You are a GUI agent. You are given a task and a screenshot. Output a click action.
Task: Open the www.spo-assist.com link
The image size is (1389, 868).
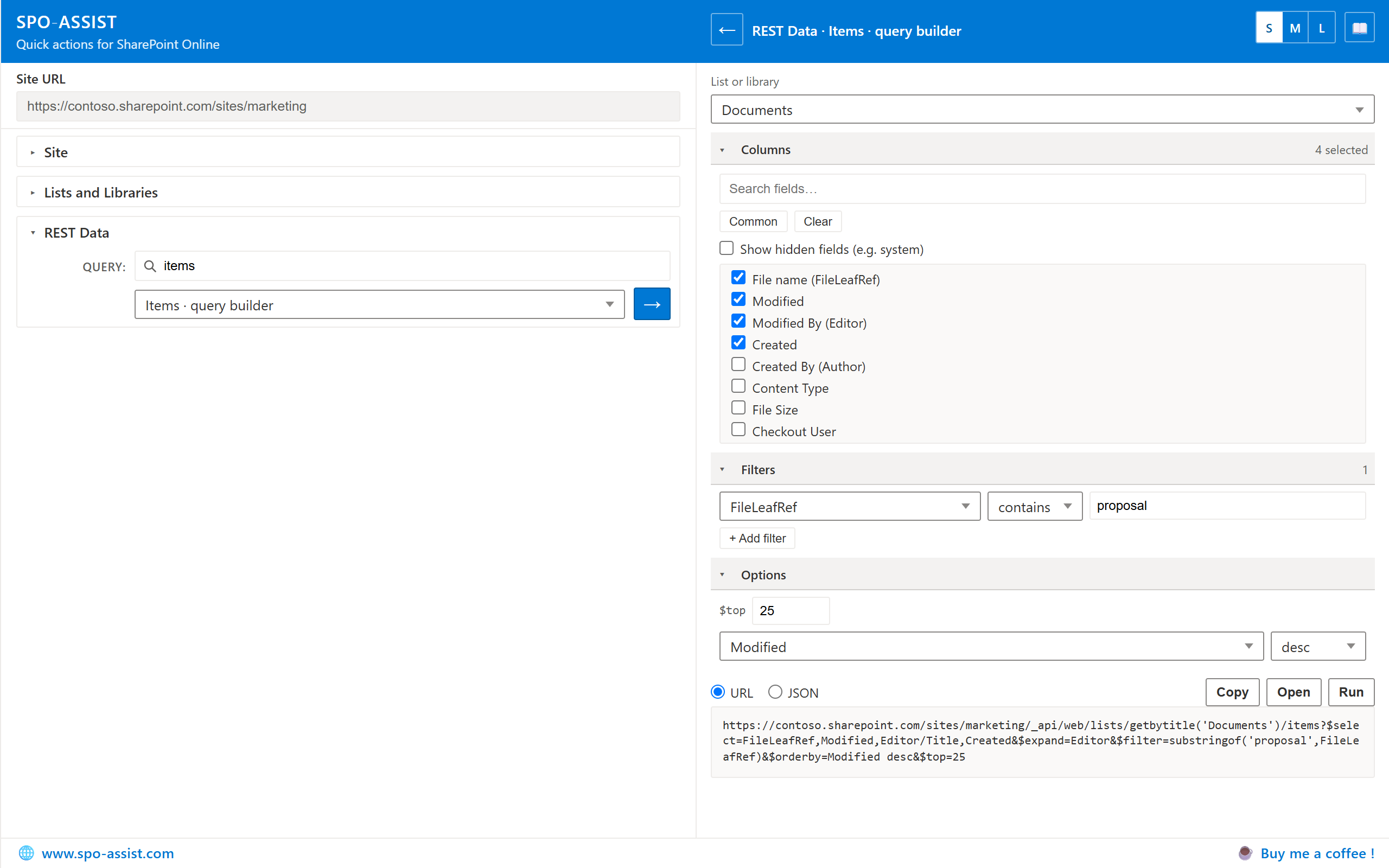click(107, 853)
